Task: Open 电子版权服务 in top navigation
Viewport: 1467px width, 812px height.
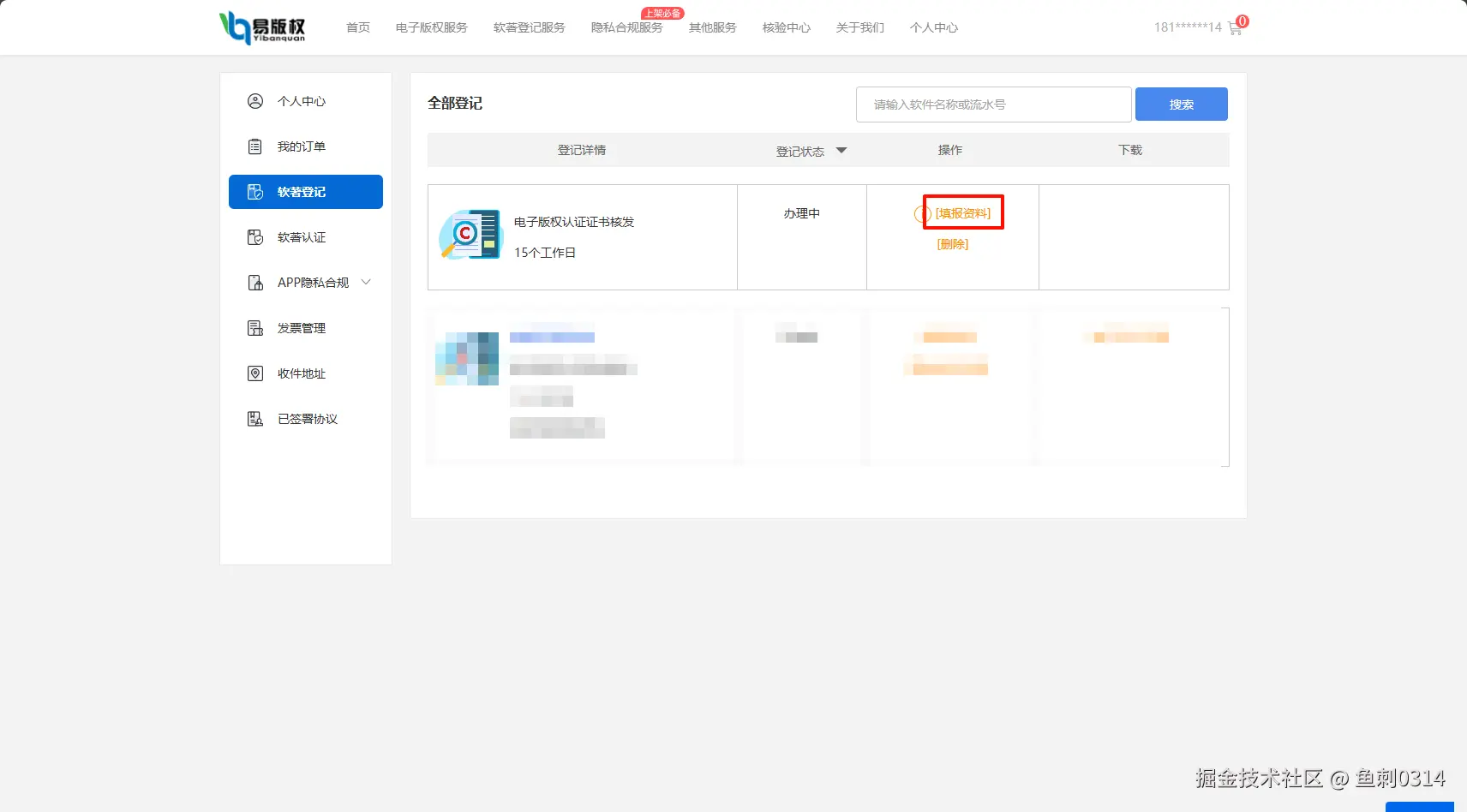Action: pyautogui.click(x=432, y=27)
